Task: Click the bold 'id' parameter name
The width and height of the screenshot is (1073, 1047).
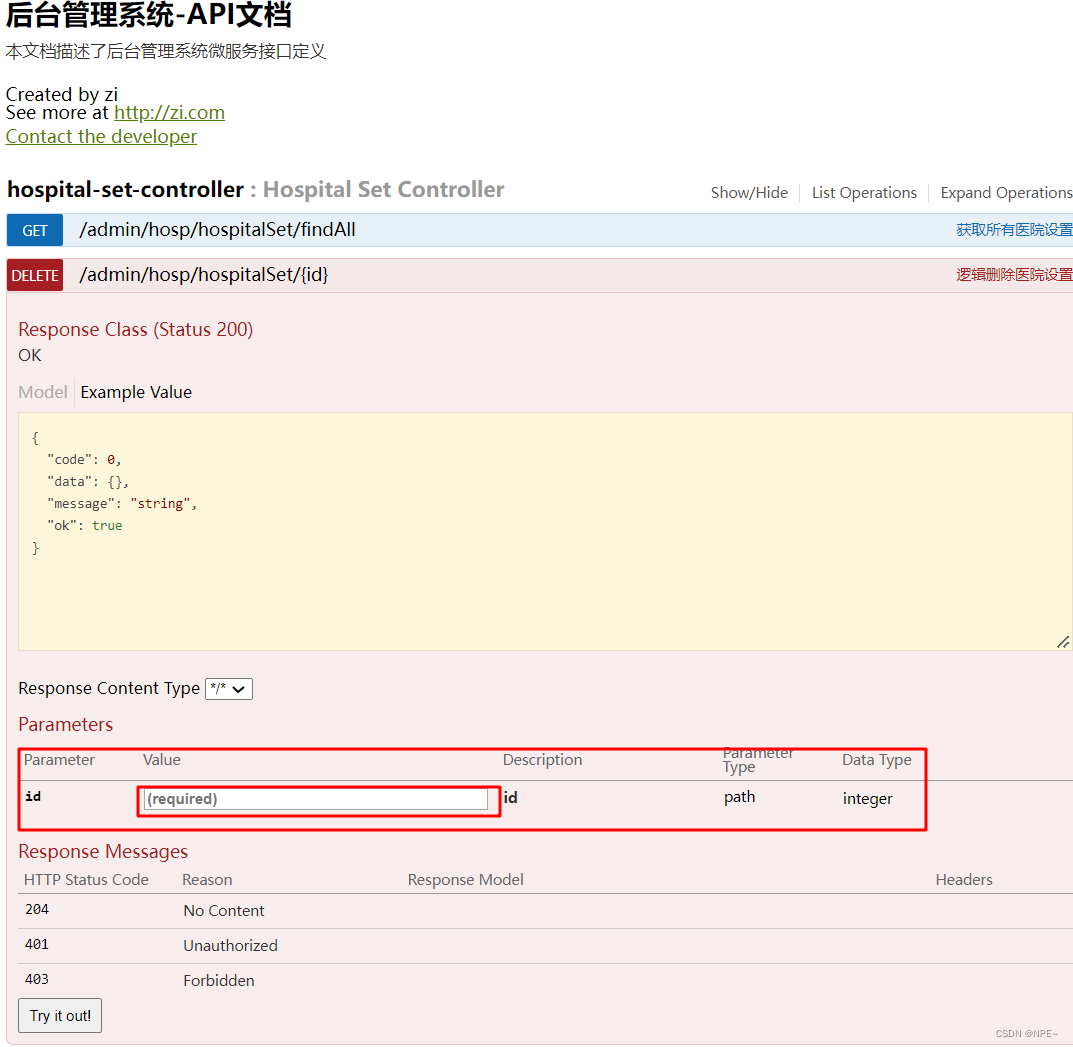Action: click(34, 797)
